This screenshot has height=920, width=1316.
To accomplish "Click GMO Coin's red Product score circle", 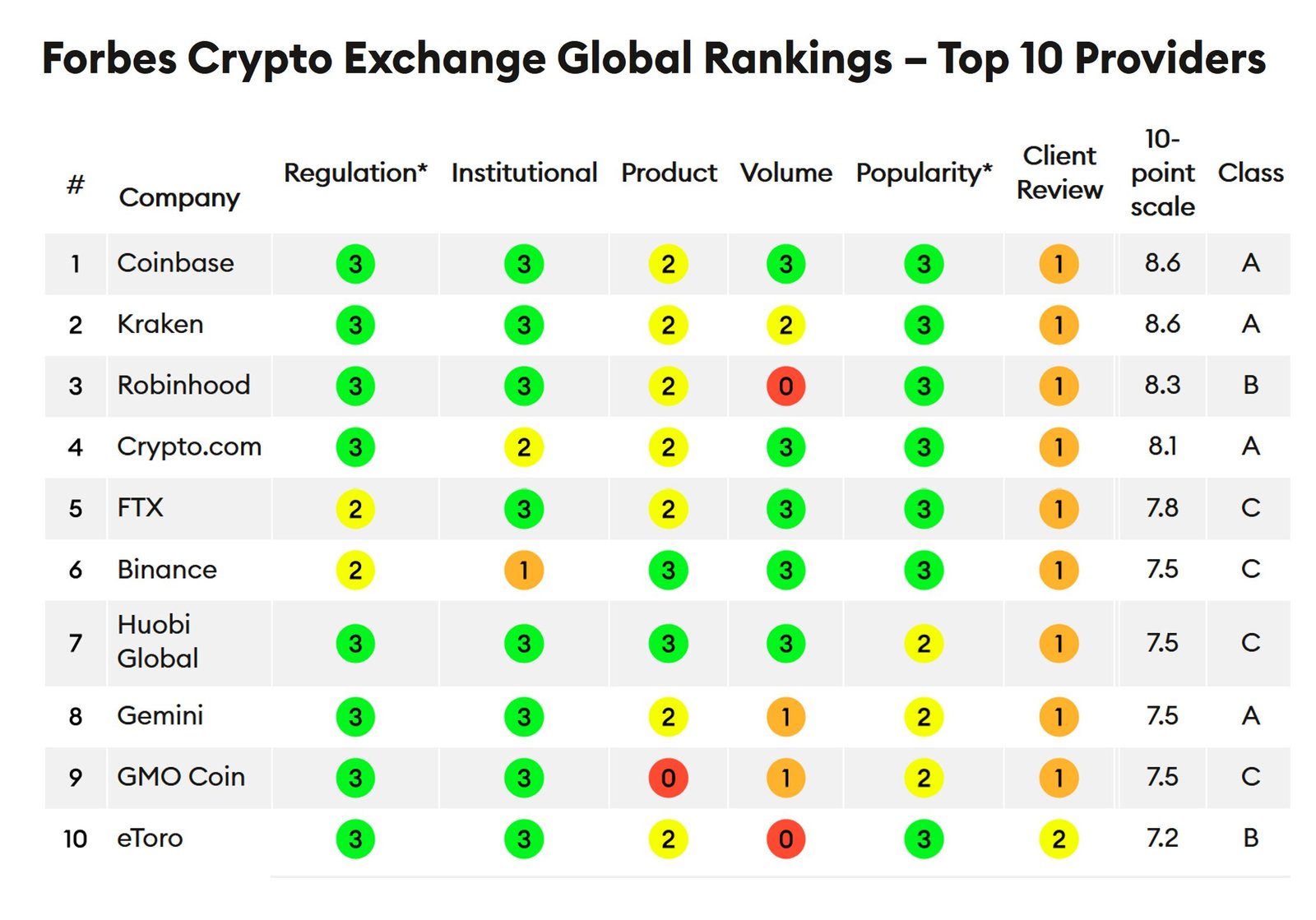I will (x=668, y=778).
